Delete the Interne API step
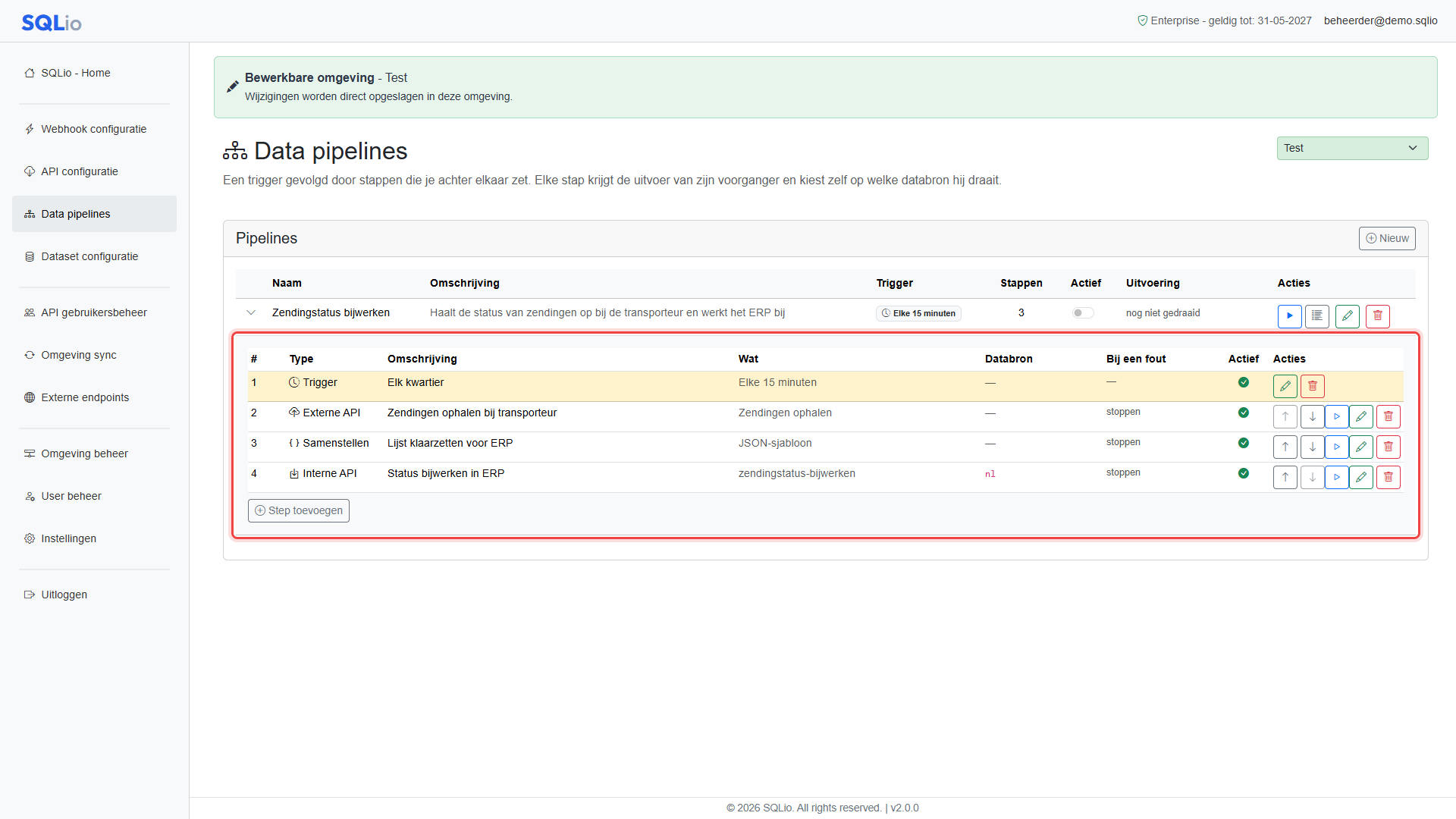 point(1388,477)
